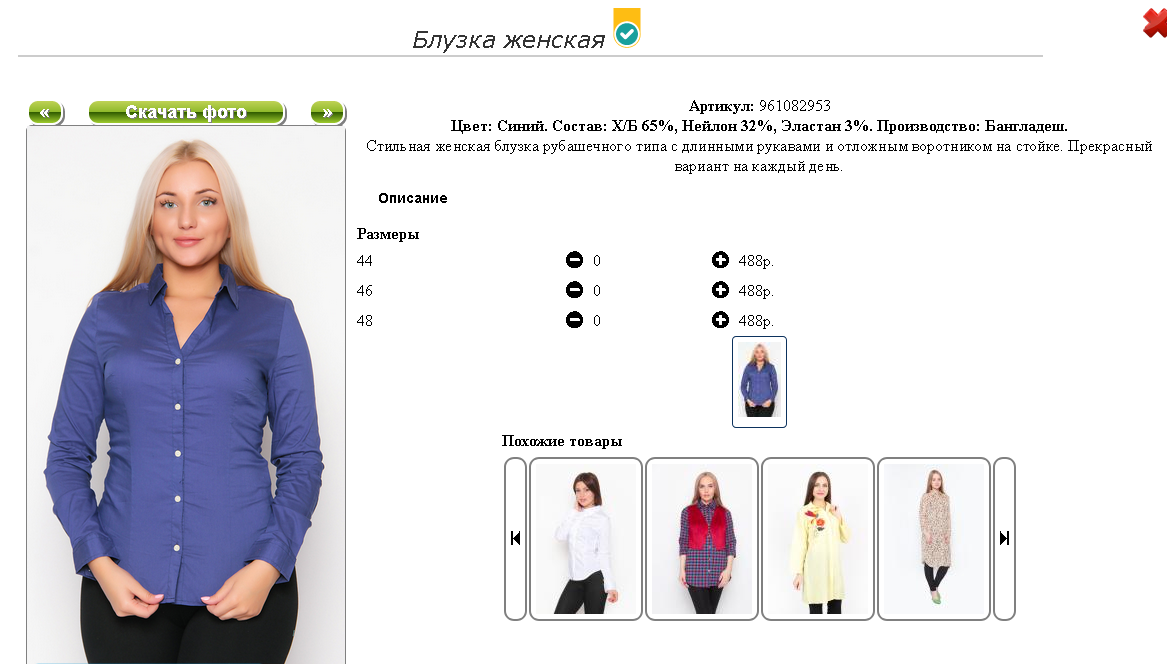Go to next photo with » button
Screen dimensions: 1167x664
[327, 112]
